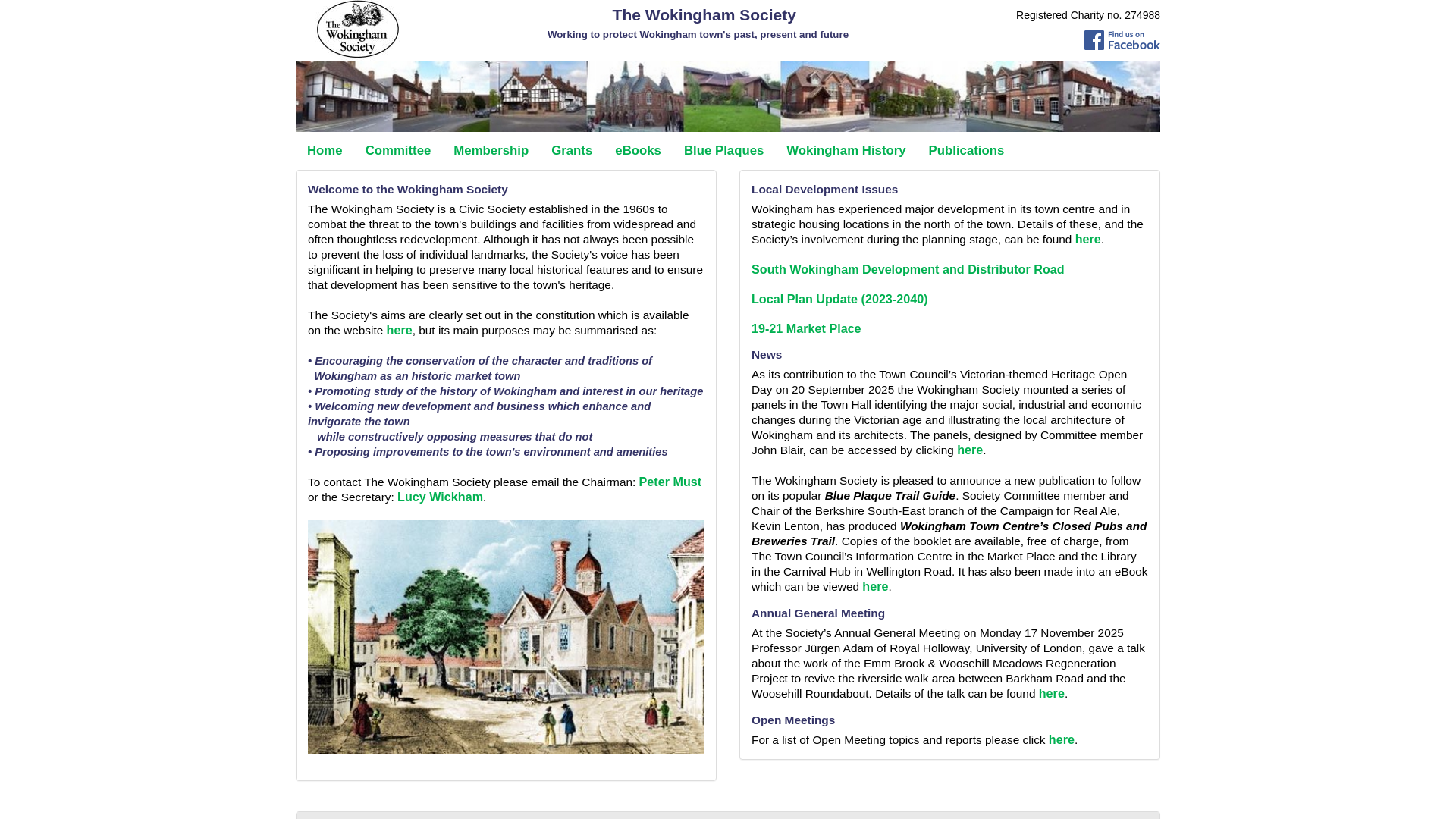Open the 19-21 Market Place link
The width and height of the screenshot is (1456, 819).
tap(806, 329)
